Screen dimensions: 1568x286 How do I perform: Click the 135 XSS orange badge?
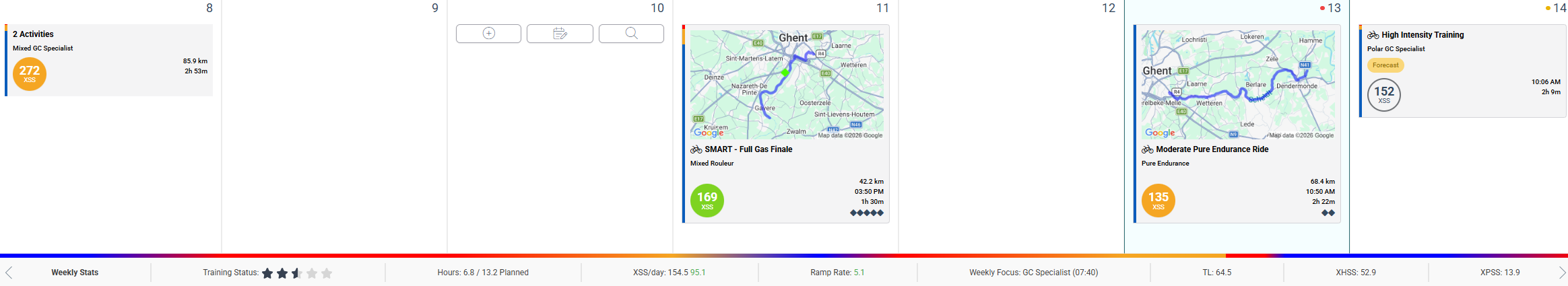tap(1158, 201)
